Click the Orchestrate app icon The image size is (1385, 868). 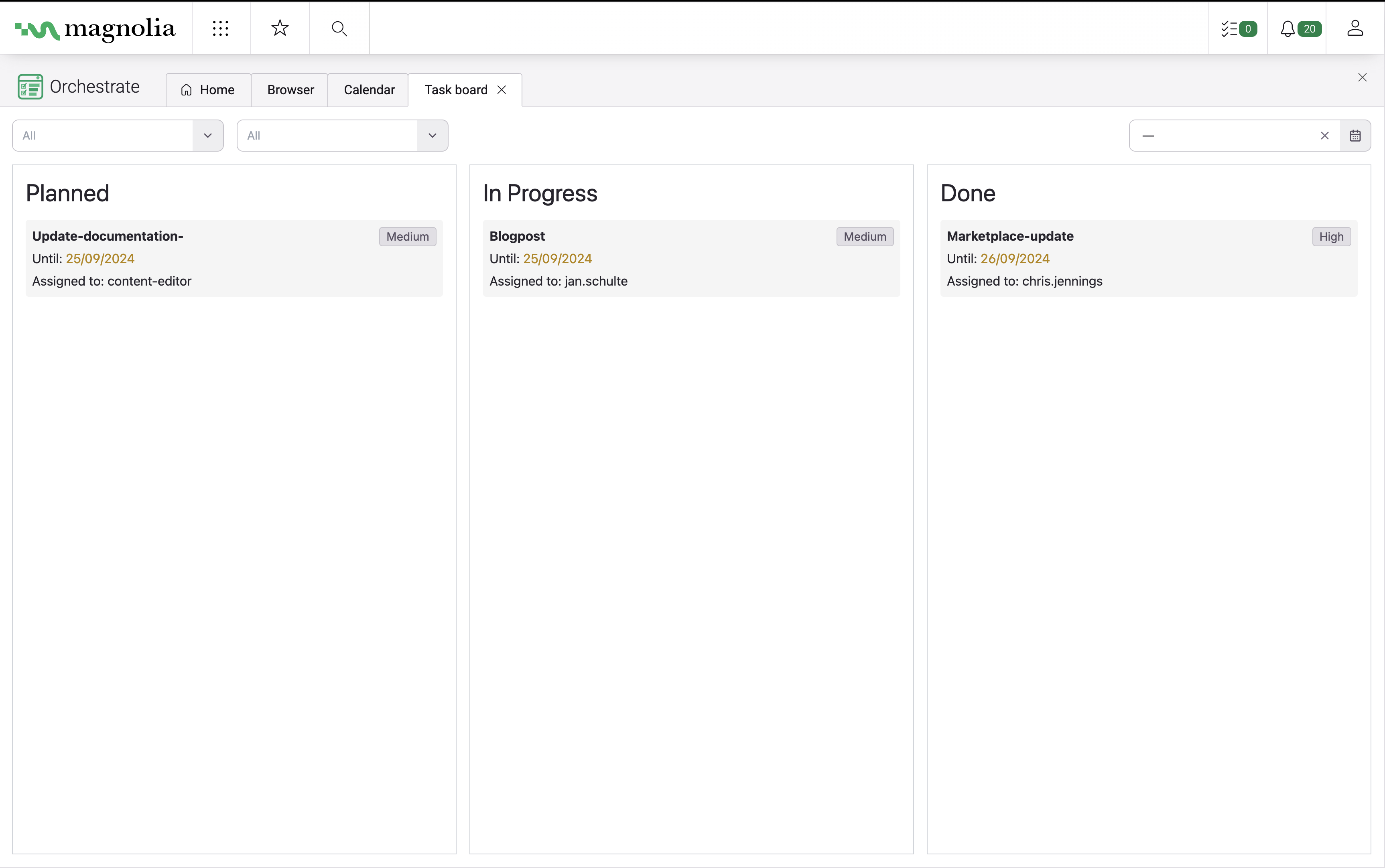click(30, 87)
